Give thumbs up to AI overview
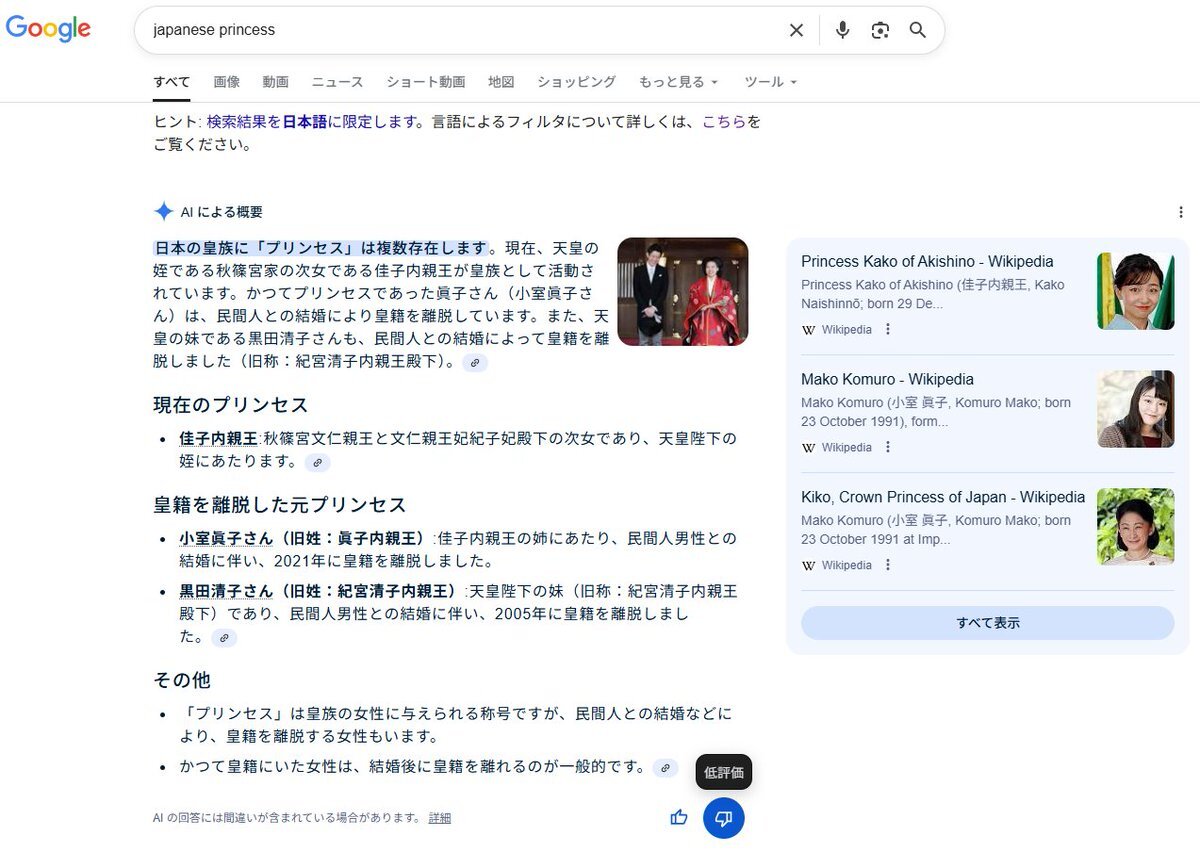1200x852 pixels. [679, 817]
